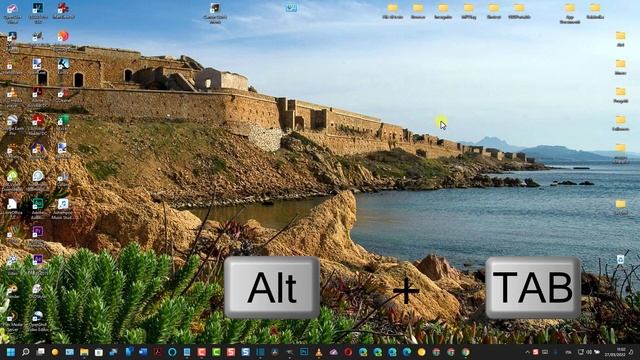Select Google Earth Pro desktop shortcut
The image size is (640, 360).
coord(12,124)
